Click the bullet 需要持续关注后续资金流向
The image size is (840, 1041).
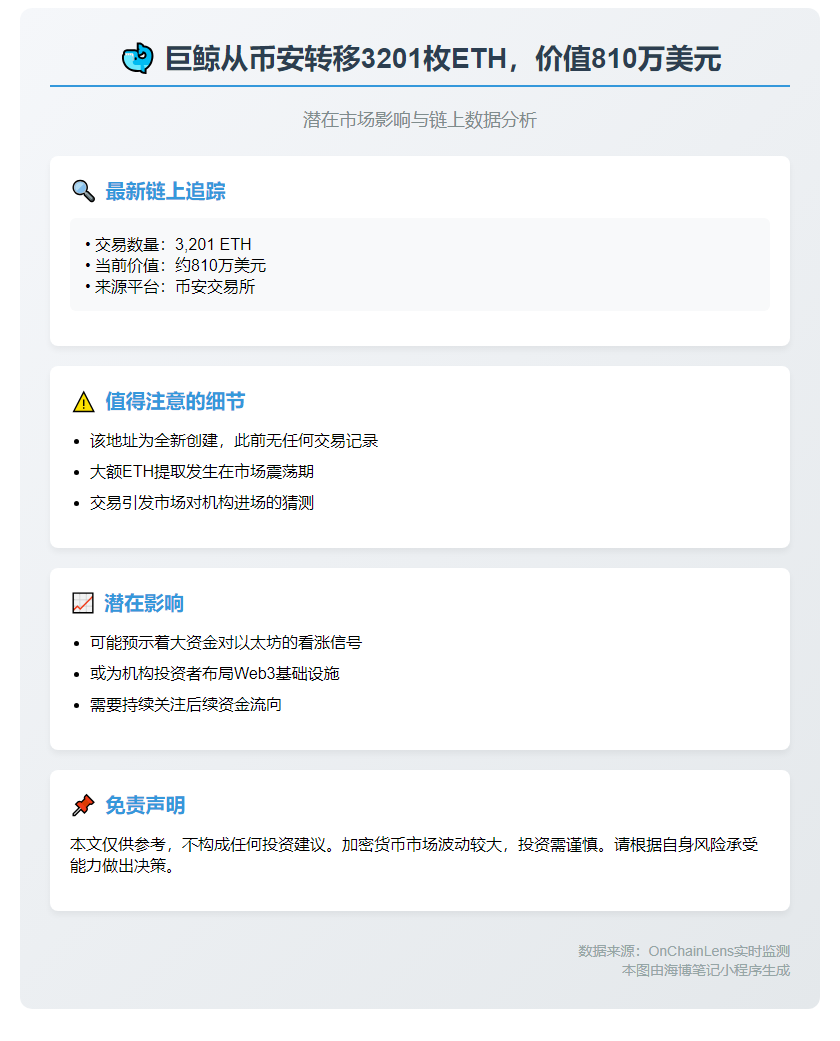pyautogui.click(x=186, y=704)
